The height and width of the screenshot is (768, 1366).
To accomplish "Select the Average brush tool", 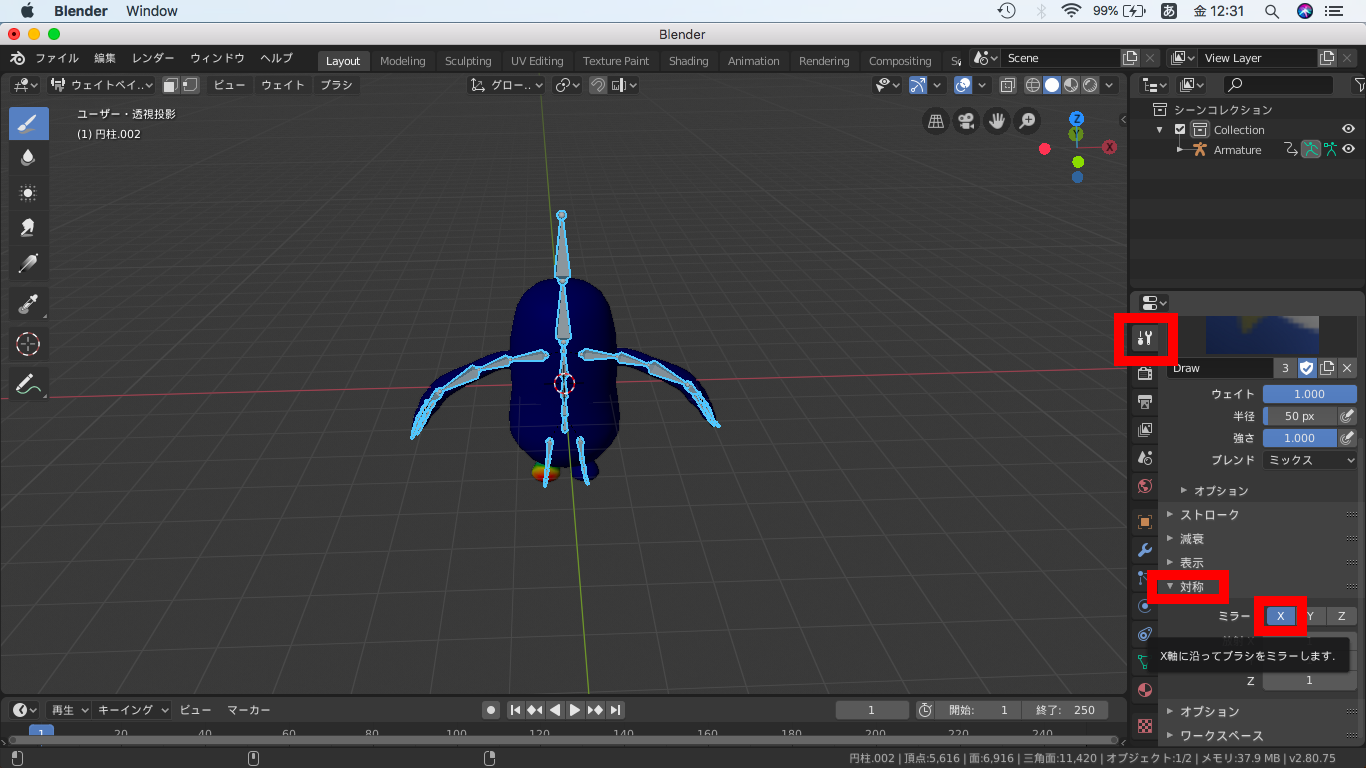I will [28, 193].
